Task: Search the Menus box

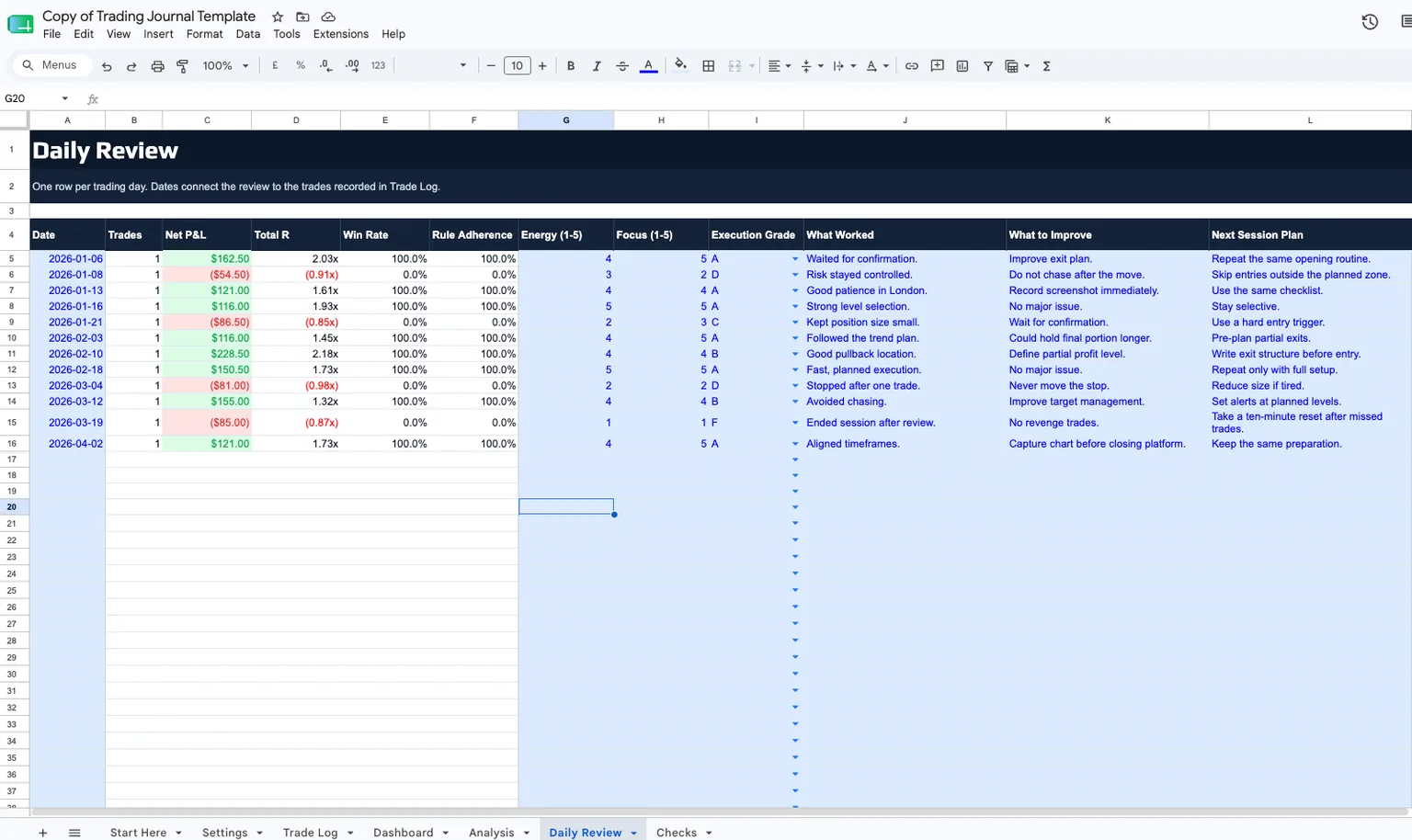Action: coord(52,65)
